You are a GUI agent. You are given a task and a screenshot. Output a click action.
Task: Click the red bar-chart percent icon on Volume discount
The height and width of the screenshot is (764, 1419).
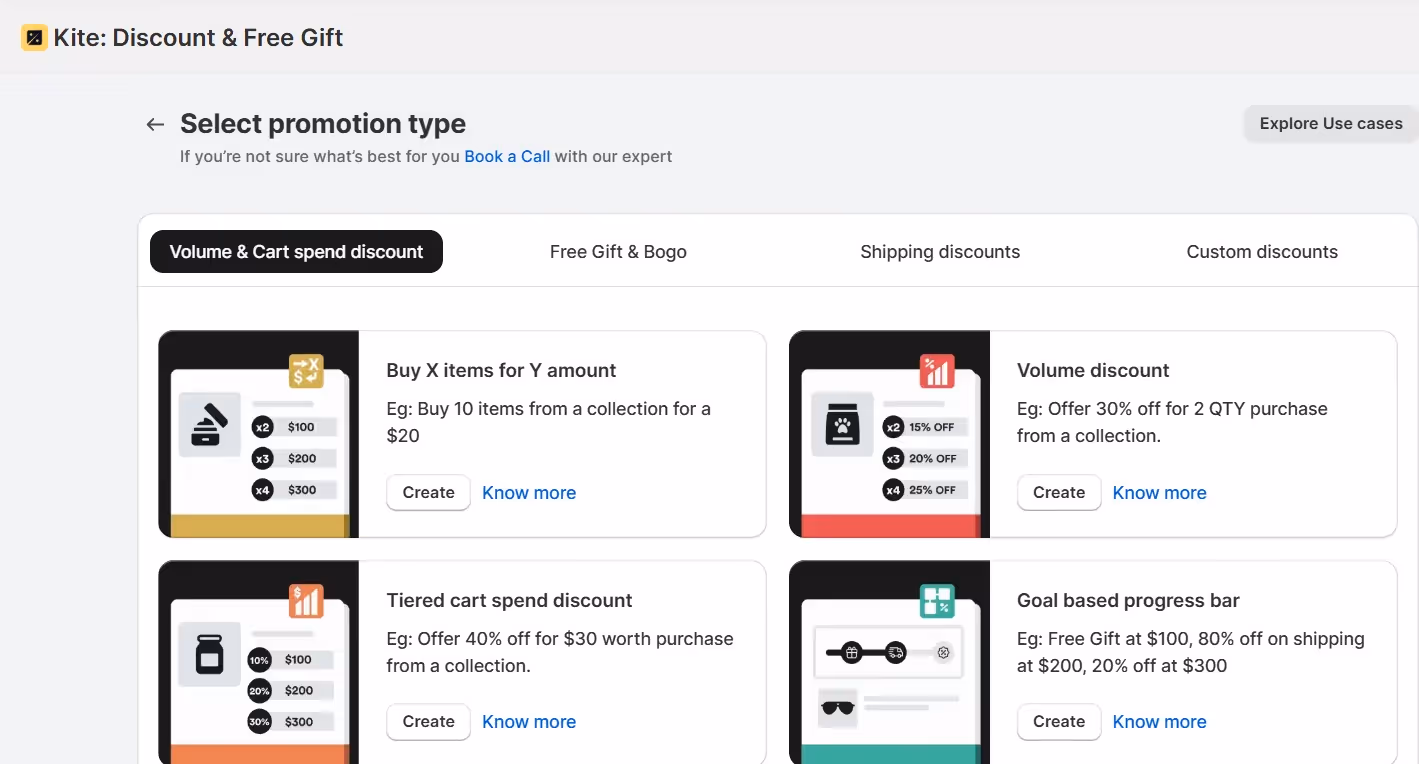click(x=937, y=371)
